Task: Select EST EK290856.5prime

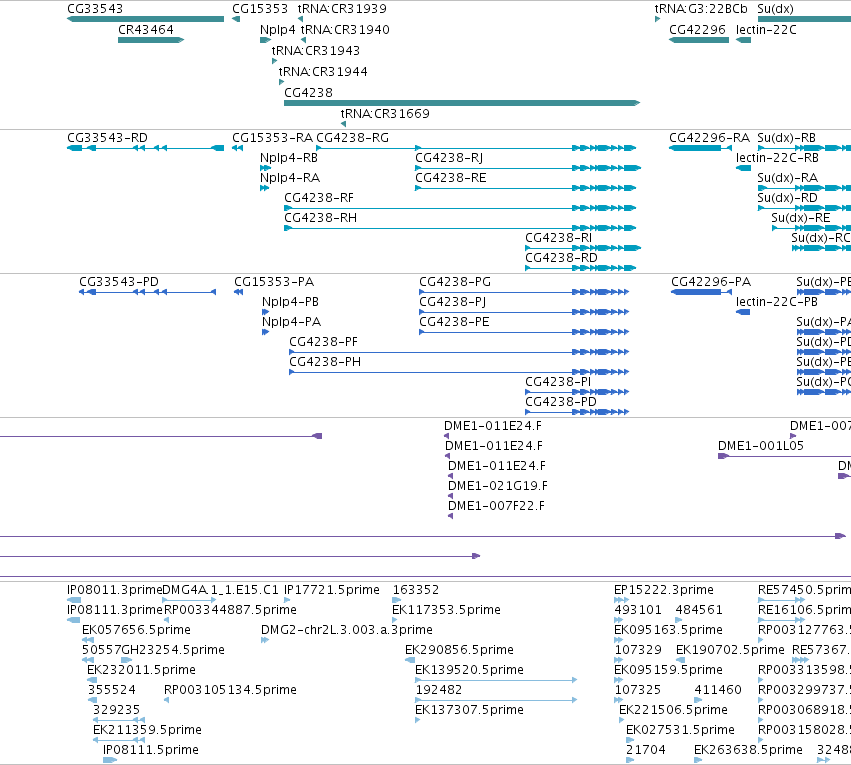Action: coord(410,660)
